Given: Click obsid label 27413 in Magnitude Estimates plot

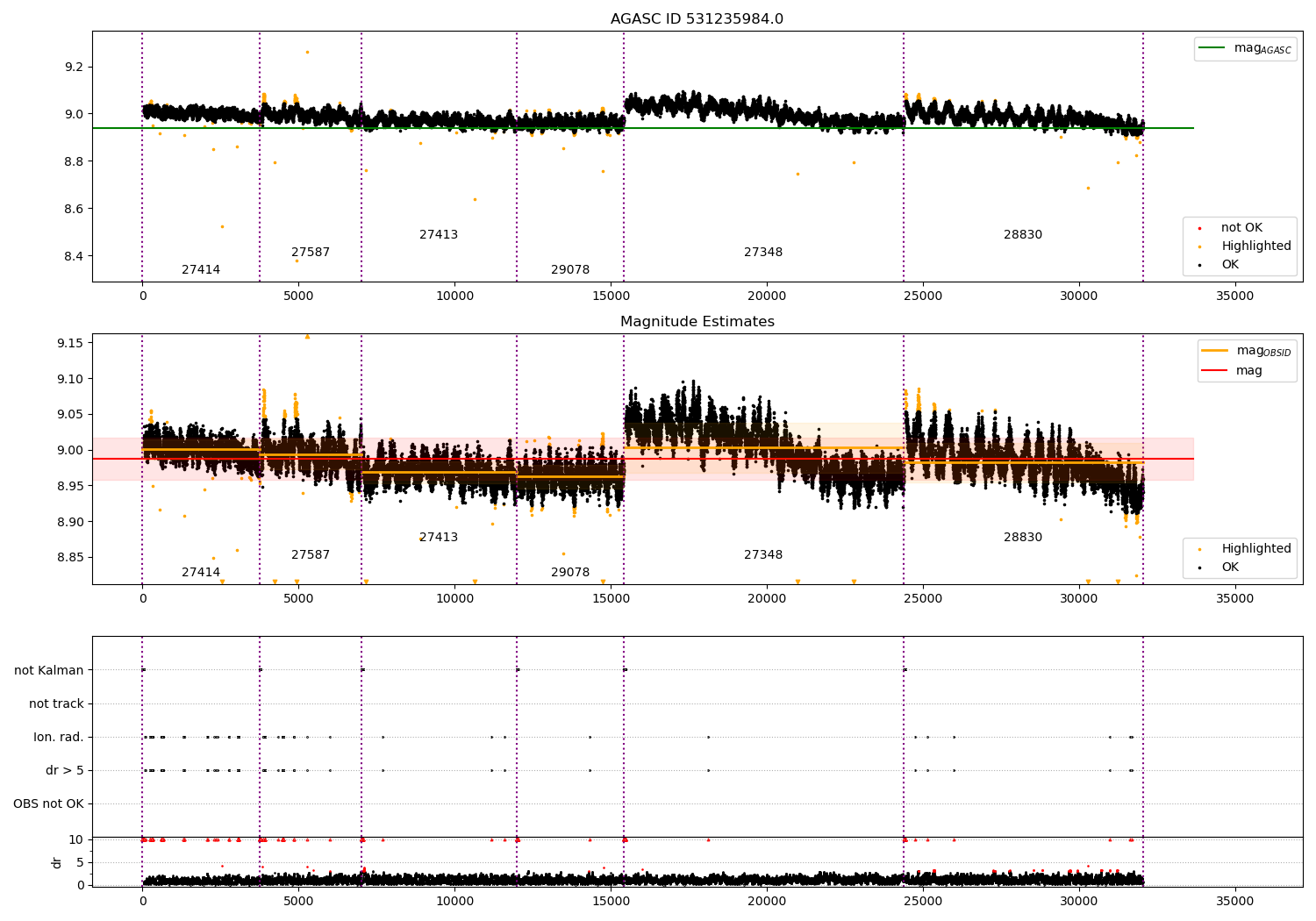Looking at the screenshot, I should point(439,538).
